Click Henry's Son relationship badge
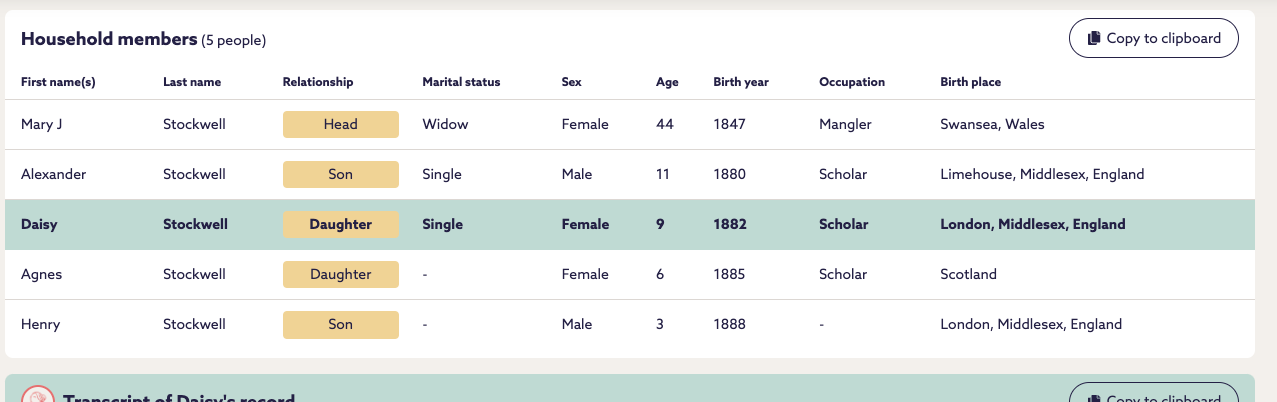The width and height of the screenshot is (1277, 402). point(340,325)
